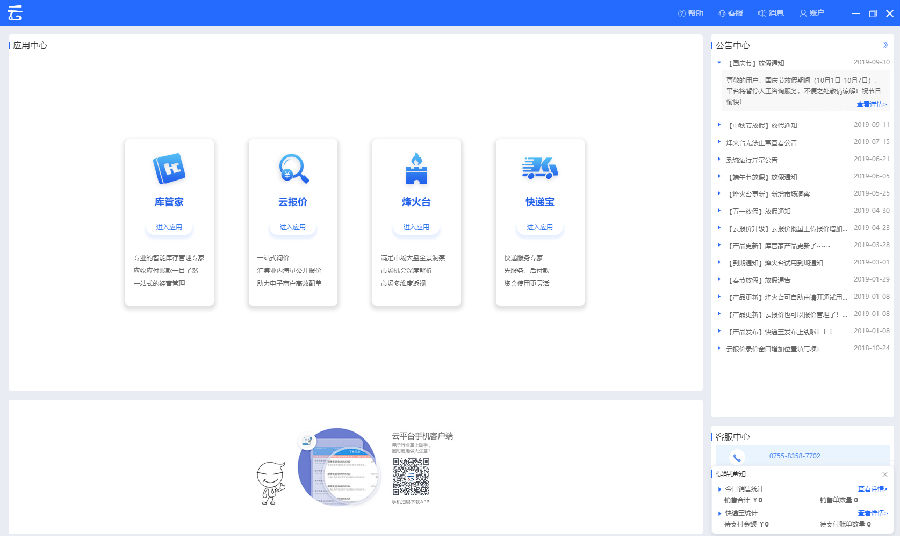The image size is (900, 536).
Task: Open the 查看详情 link beside 快递宝统计
Action: tap(872, 513)
